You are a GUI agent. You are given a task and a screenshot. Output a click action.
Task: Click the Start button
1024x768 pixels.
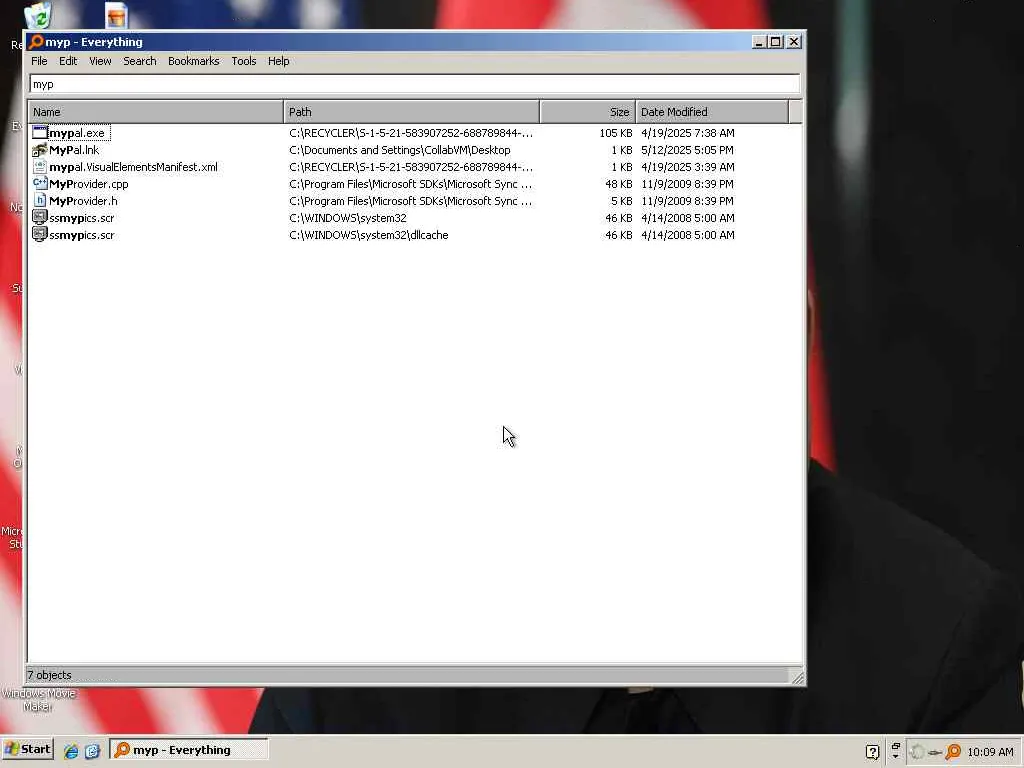click(x=27, y=749)
